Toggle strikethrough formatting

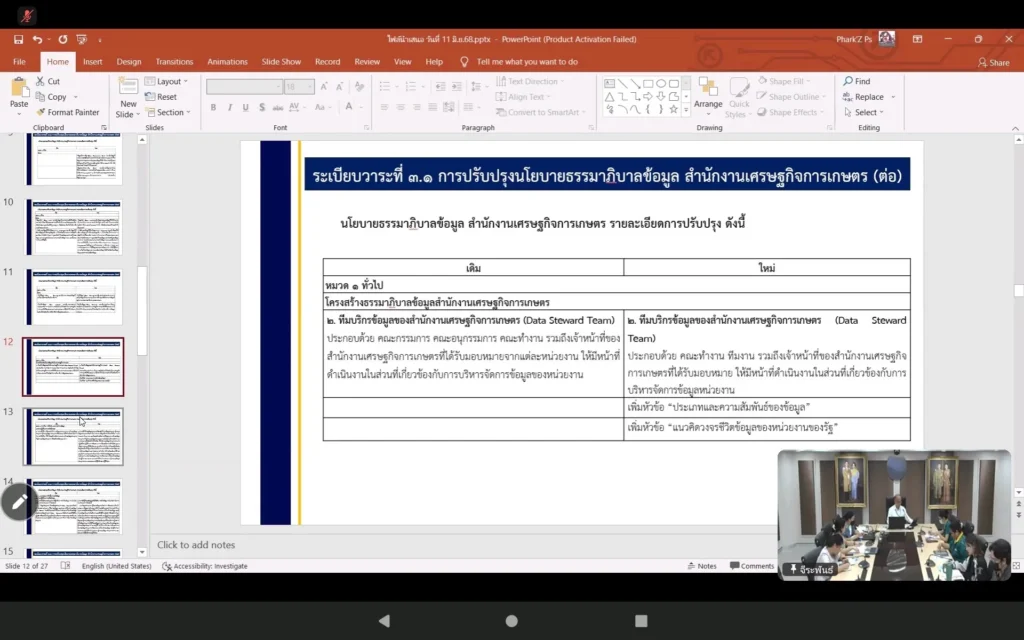click(x=278, y=107)
